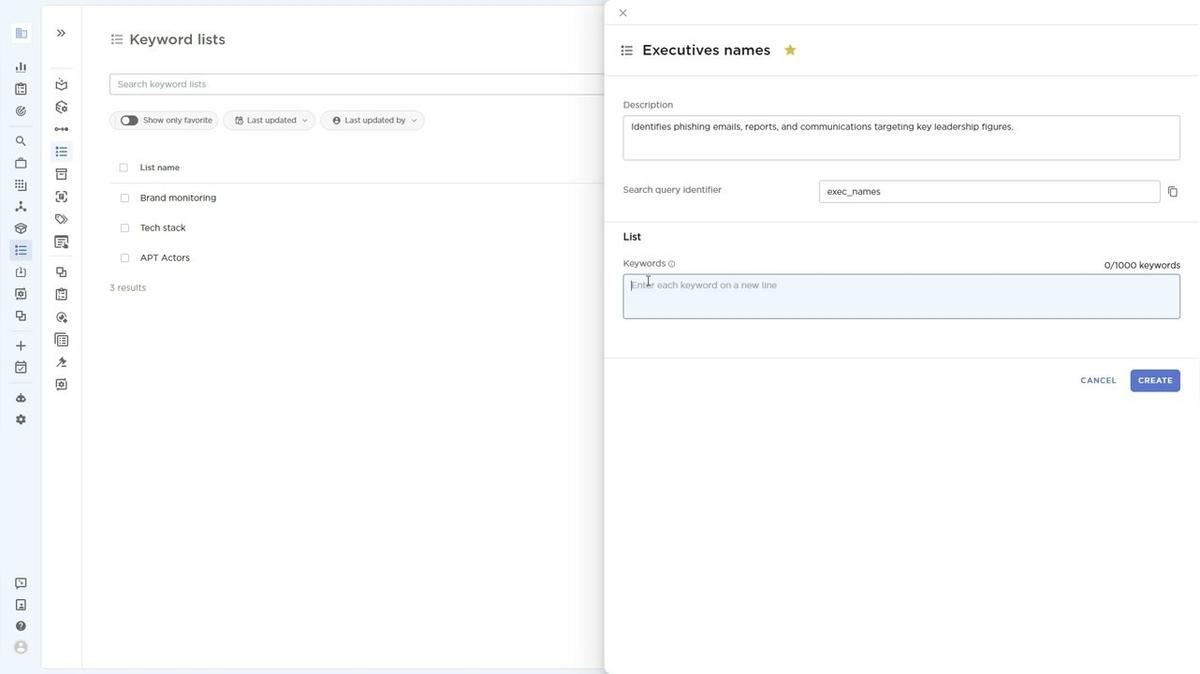Click the chat feedback bubble icon
This screenshot has height=674, width=1200.
(x=21, y=583)
